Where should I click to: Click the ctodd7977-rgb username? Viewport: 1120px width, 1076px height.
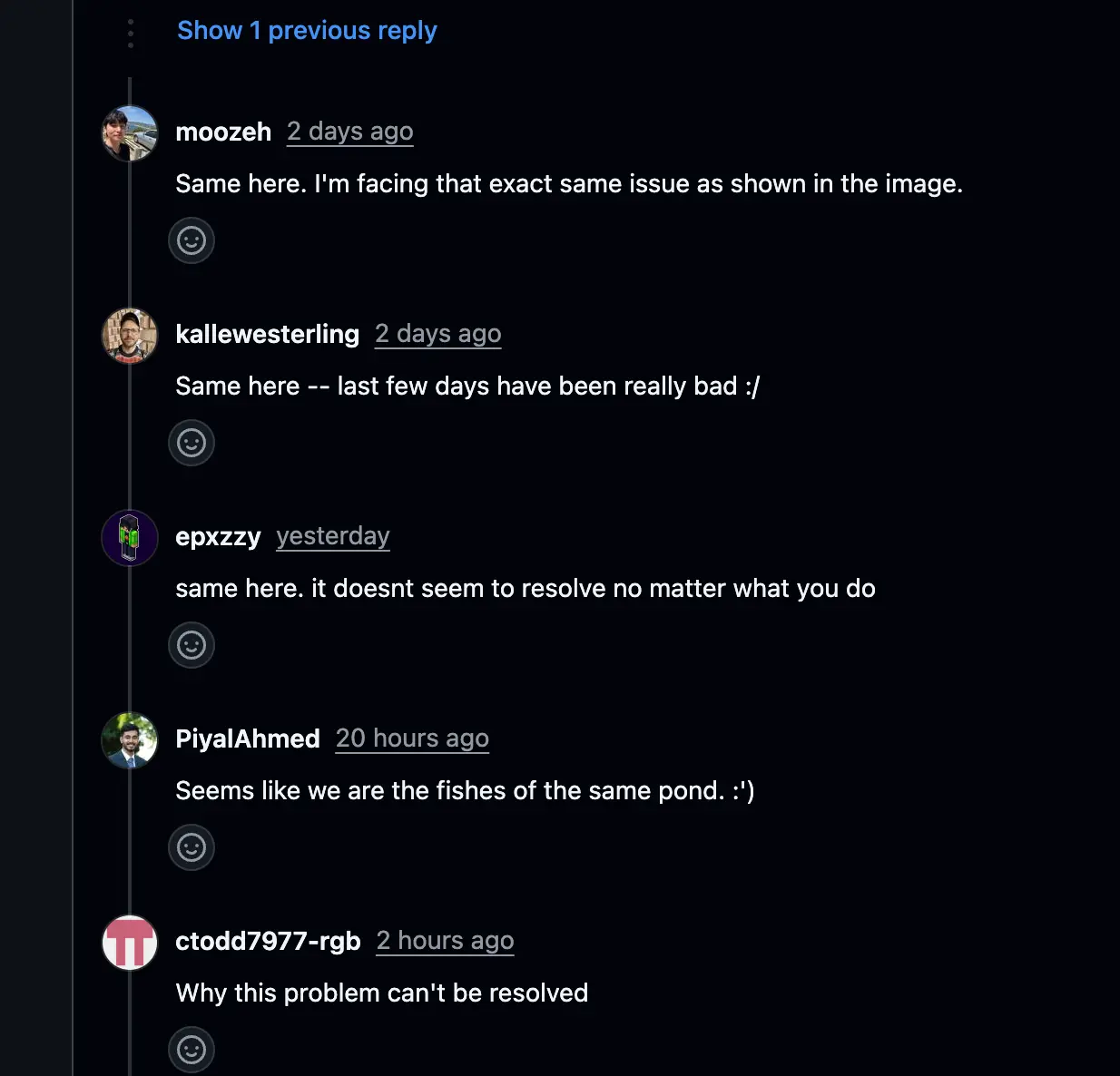(x=268, y=942)
